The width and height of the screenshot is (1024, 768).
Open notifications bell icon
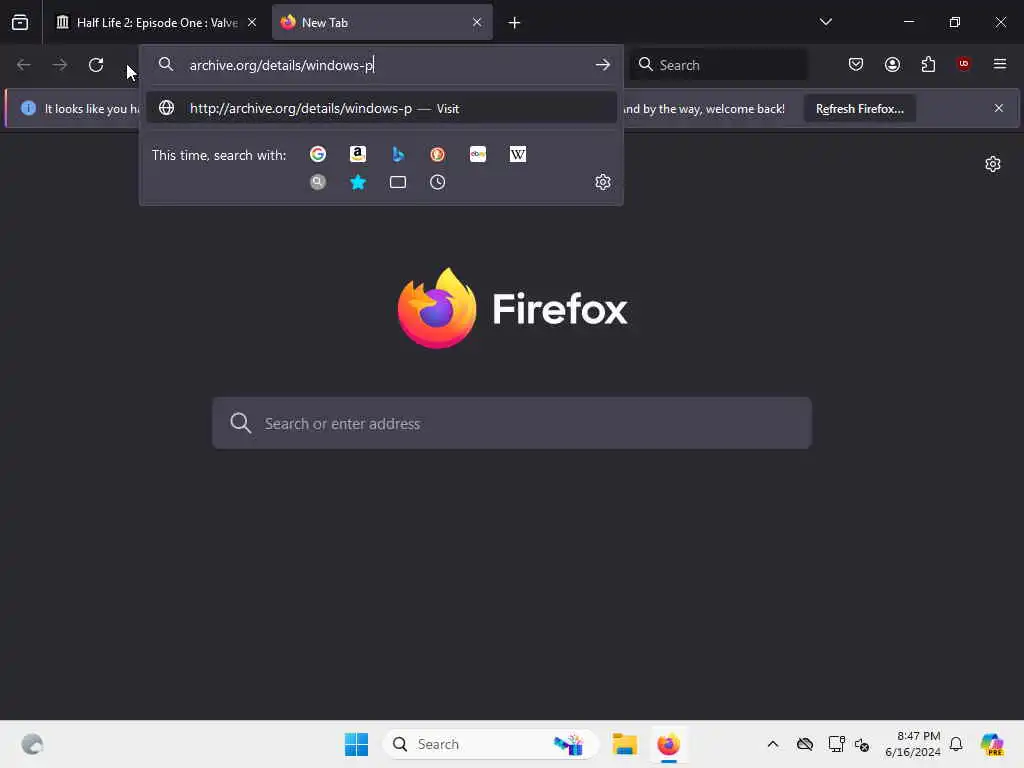pos(956,744)
